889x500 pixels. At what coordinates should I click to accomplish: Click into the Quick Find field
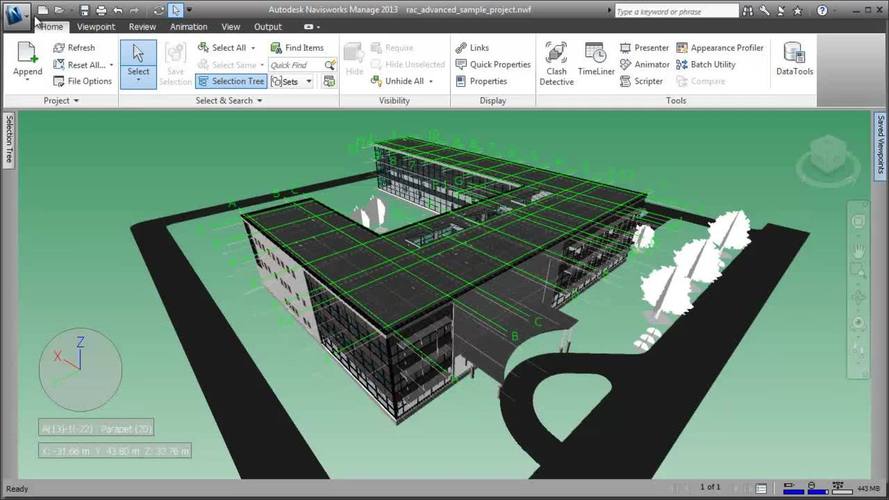[x=295, y=65]
